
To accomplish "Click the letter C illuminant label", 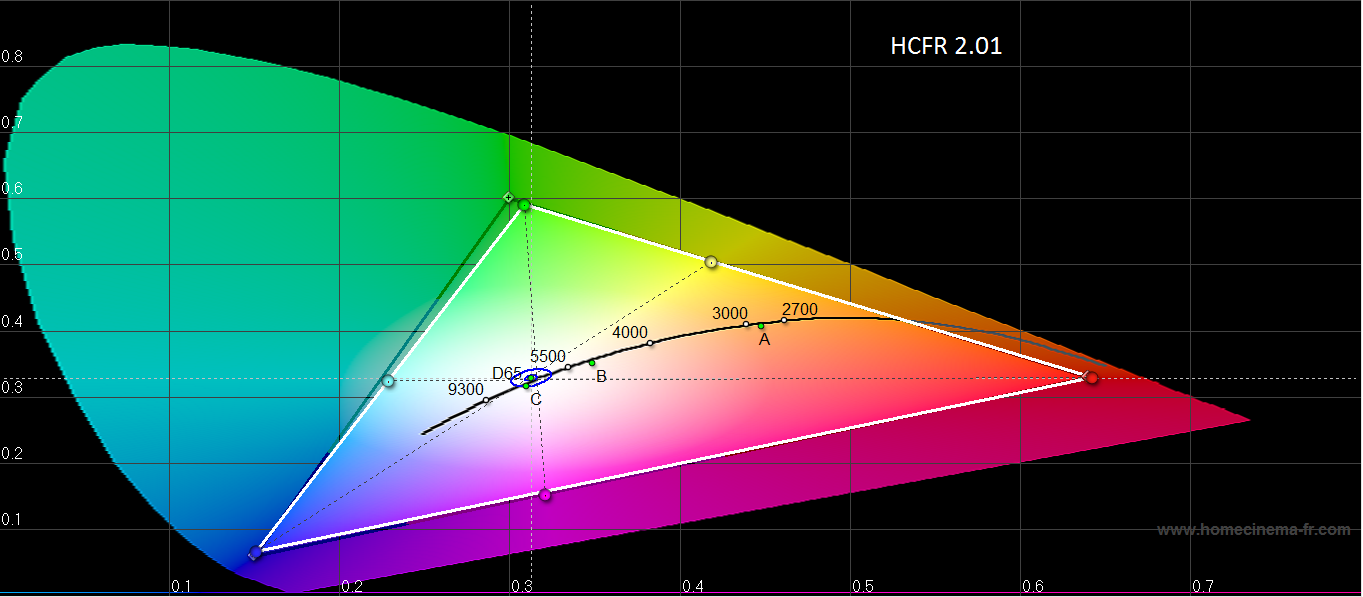I will point(536,399).
